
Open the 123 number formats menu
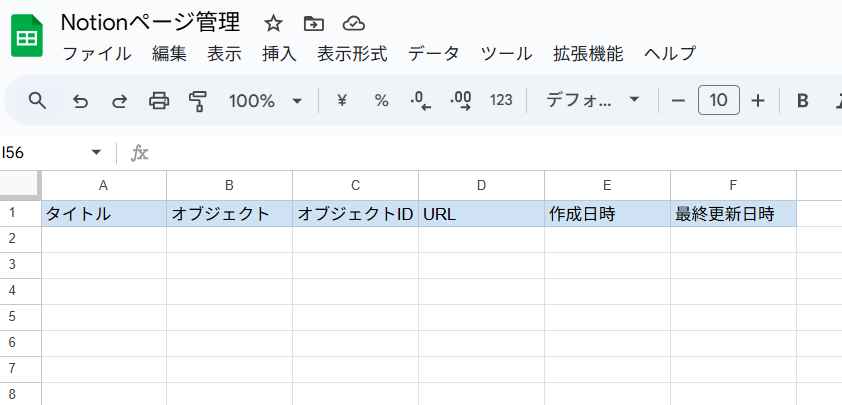(x=501, y=100)
